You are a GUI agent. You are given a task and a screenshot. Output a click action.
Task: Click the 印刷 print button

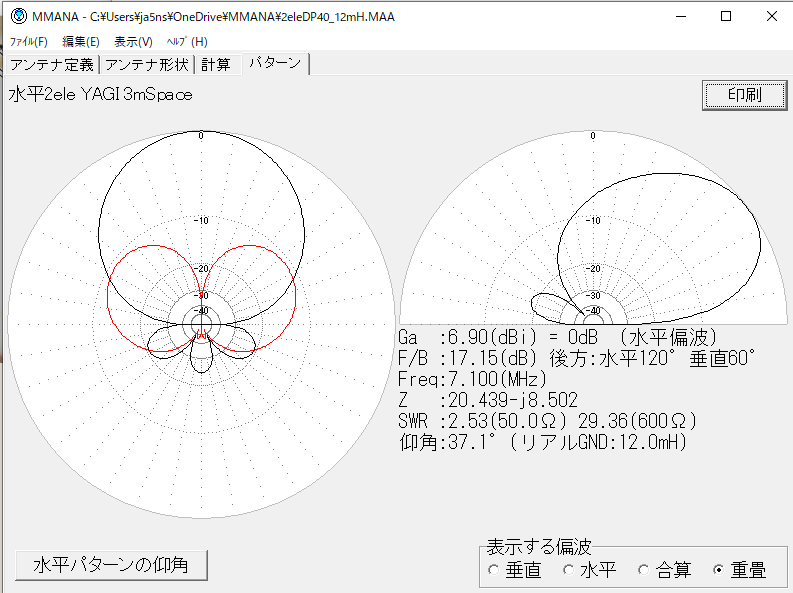(x=744, y=95)
